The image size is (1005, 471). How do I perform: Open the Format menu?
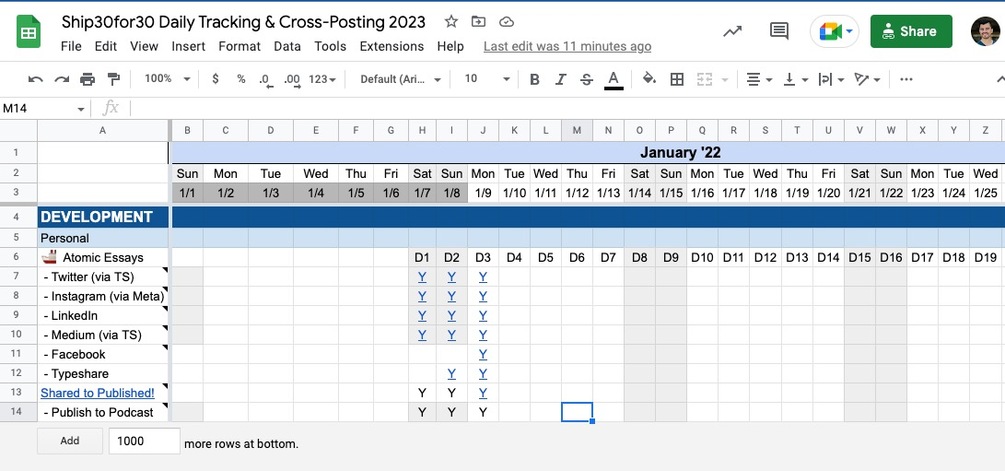(x=239, y=46)
